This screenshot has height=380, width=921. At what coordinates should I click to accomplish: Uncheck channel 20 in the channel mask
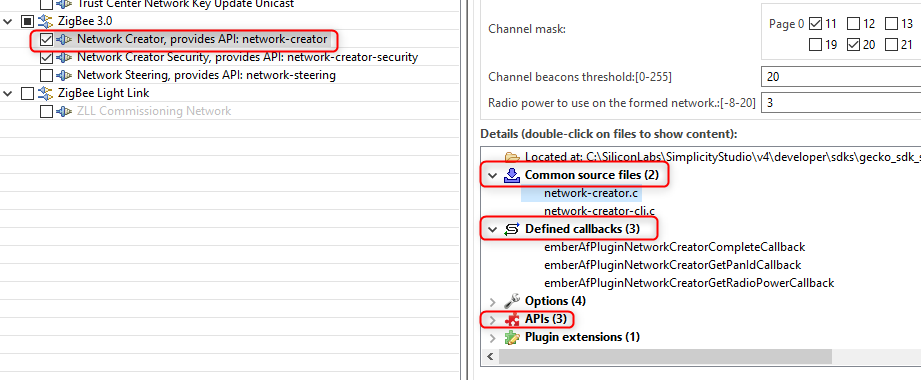tap(853, 45)
